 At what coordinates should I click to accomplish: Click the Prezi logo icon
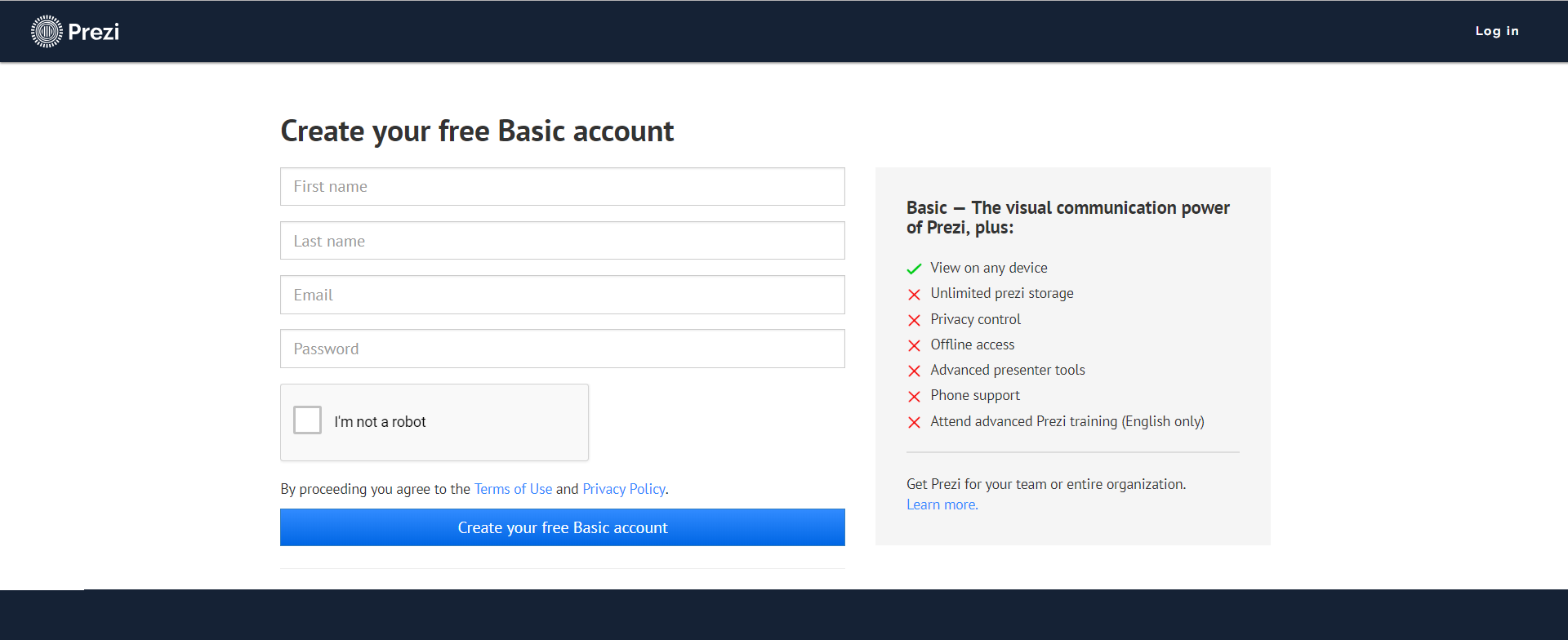click(x=47, y=31)
